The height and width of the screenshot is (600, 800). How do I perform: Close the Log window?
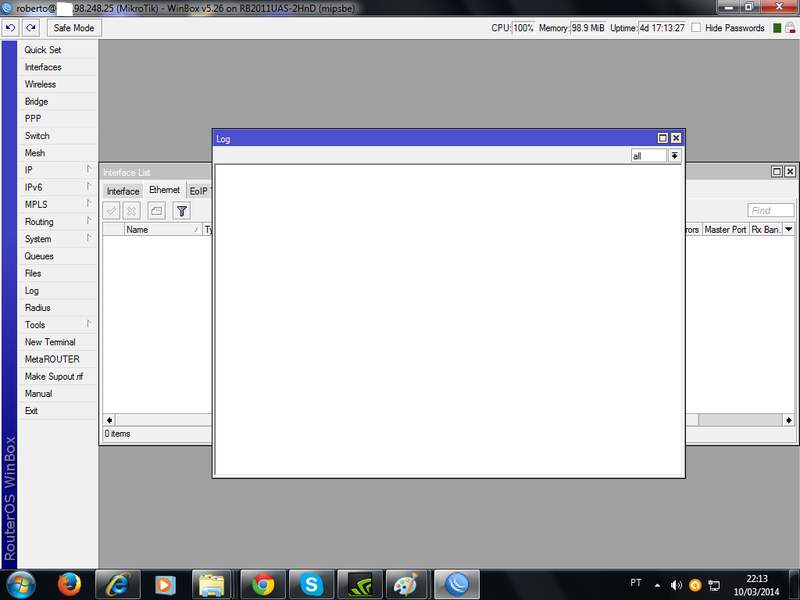pyautogui.click(x=676, y=138)
